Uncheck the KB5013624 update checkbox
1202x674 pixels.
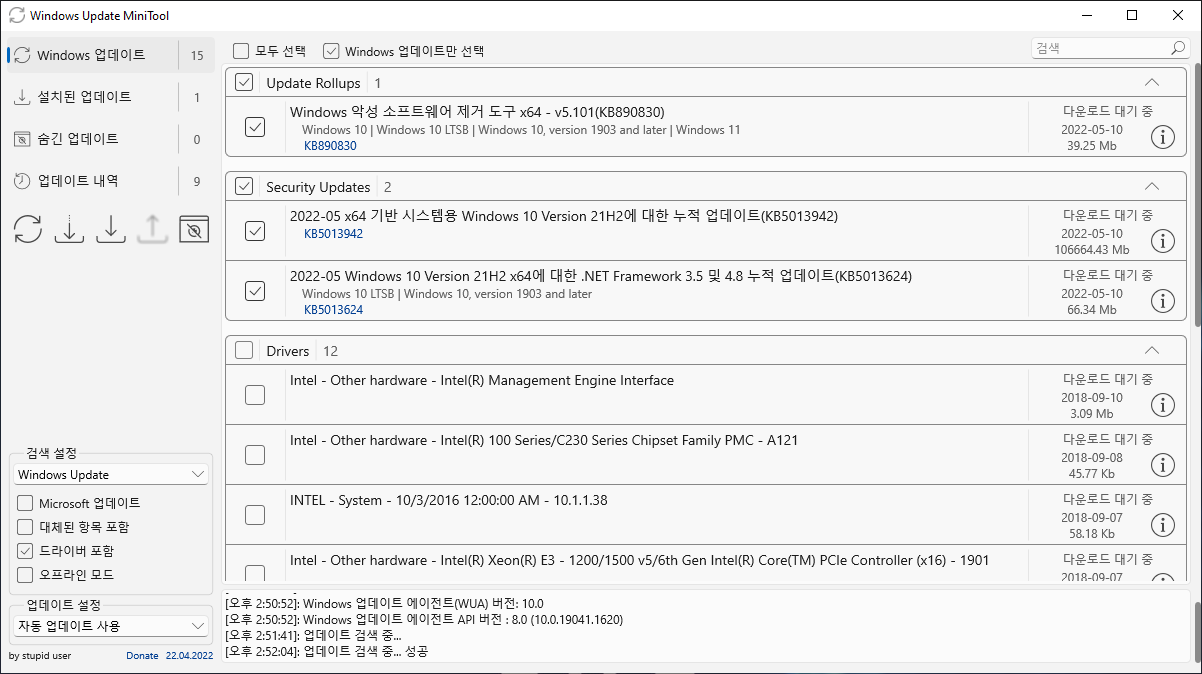point(255,291)
